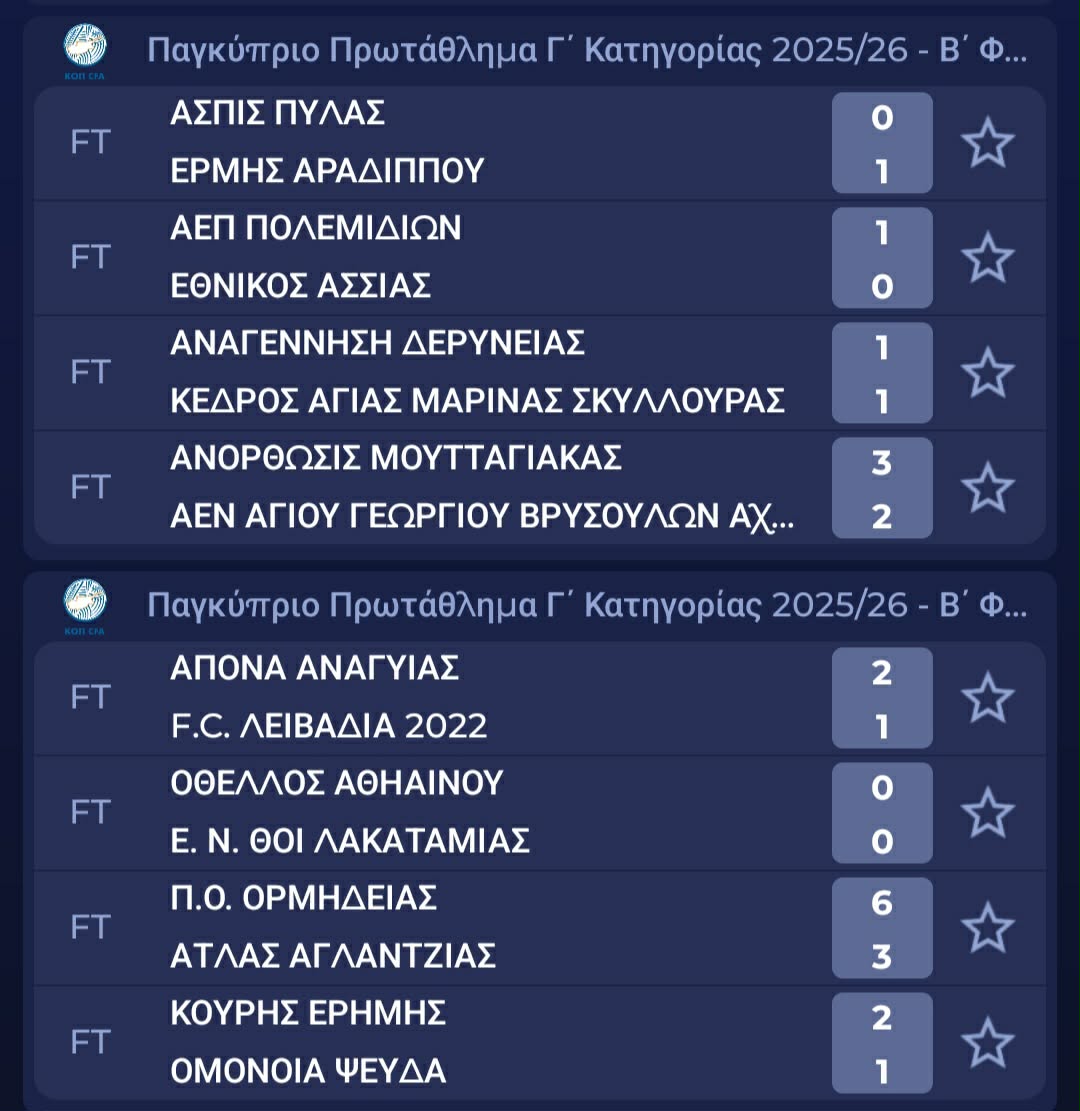Star the ΑΝΟΡΘΩΣΙΣ ΜΟΥΤΤΑΓΙΑΚΑΣ match
Screen dimensions: 1080x1111
coord(987,488)
